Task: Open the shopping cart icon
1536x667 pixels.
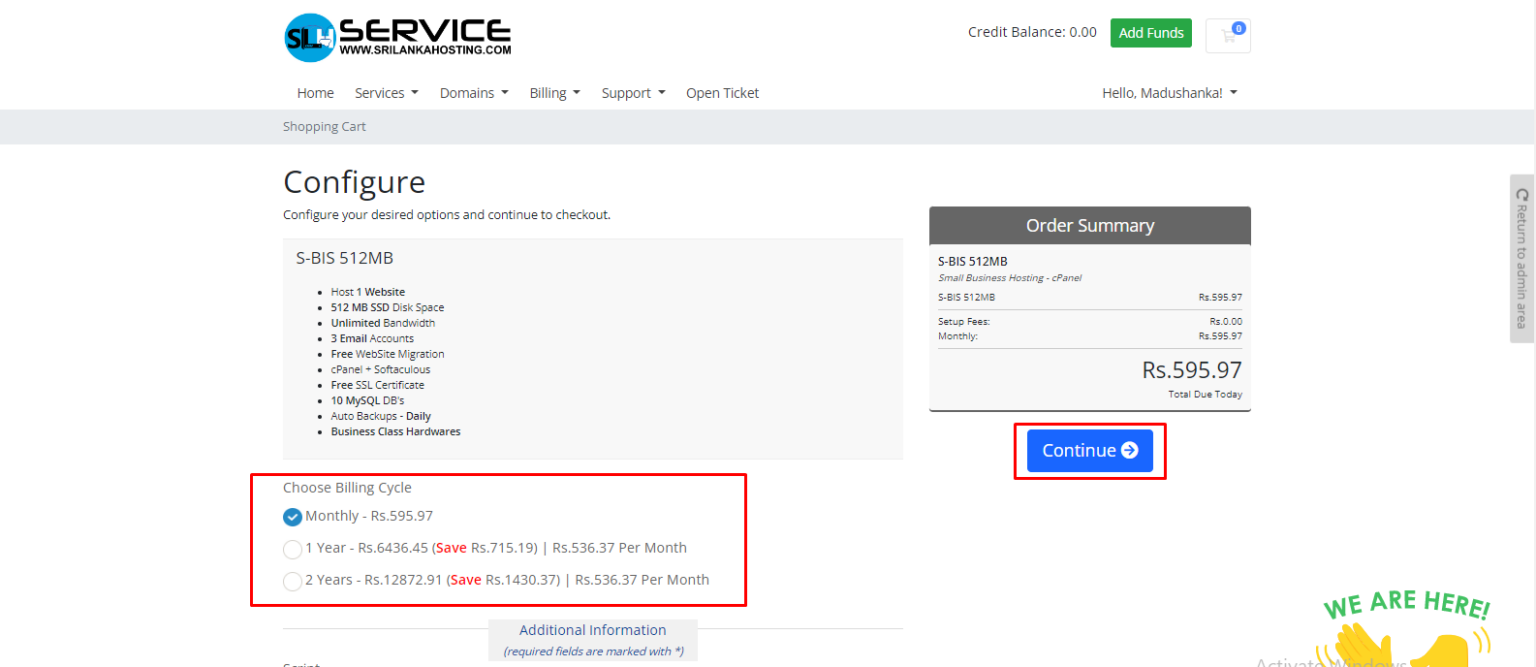Action: pyautogui.click(x=1227, y=35)
